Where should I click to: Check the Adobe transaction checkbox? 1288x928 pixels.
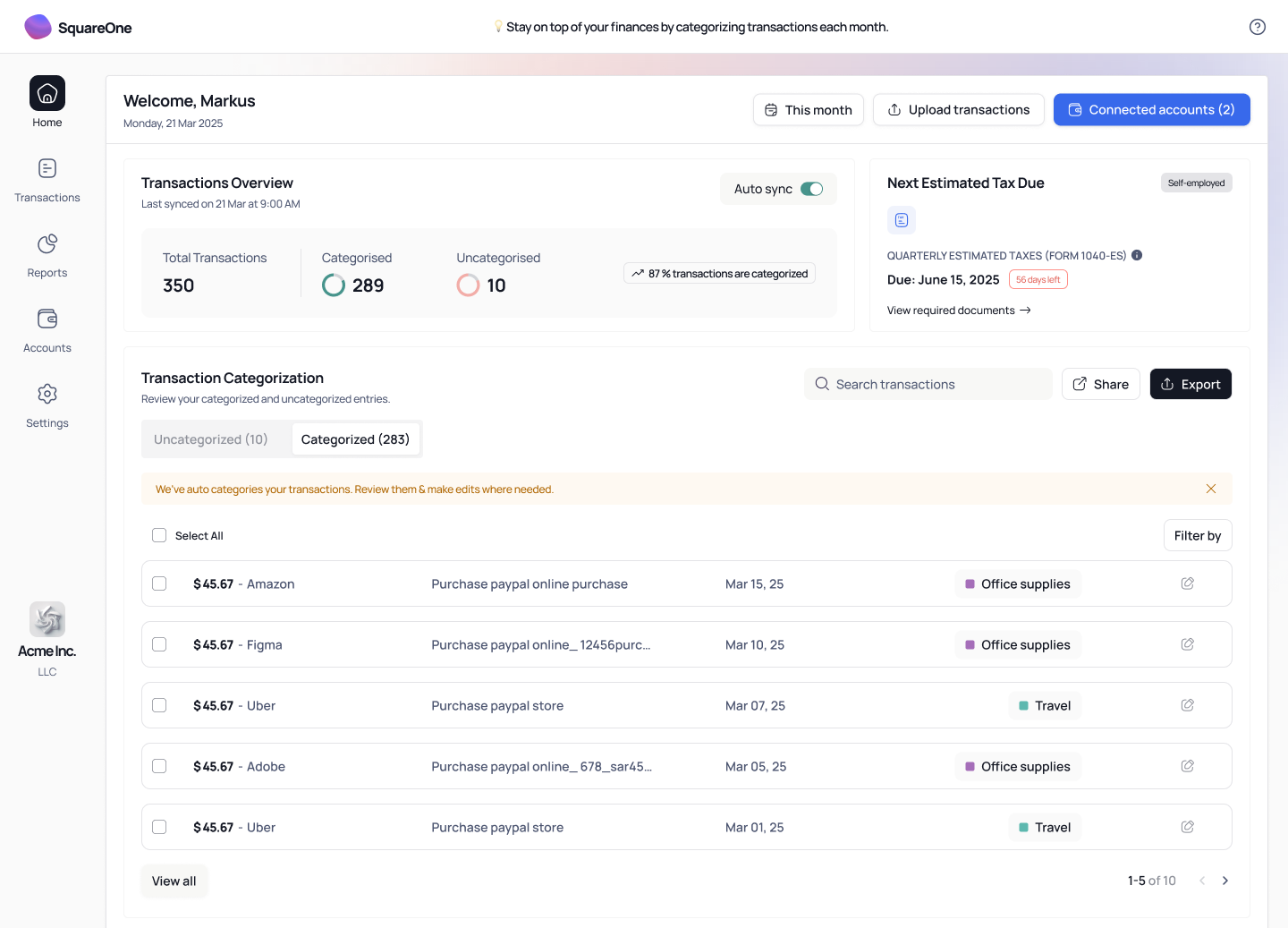tap(159, 766)
